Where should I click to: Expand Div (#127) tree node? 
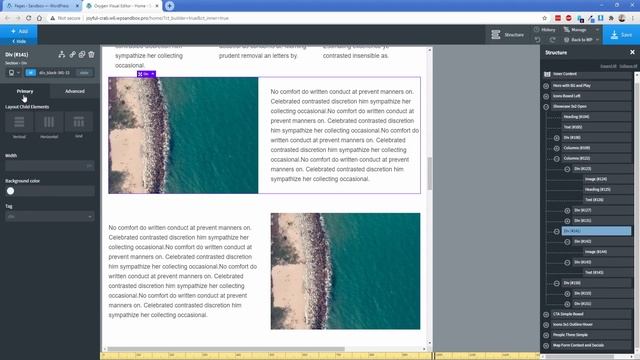(567, 211)
